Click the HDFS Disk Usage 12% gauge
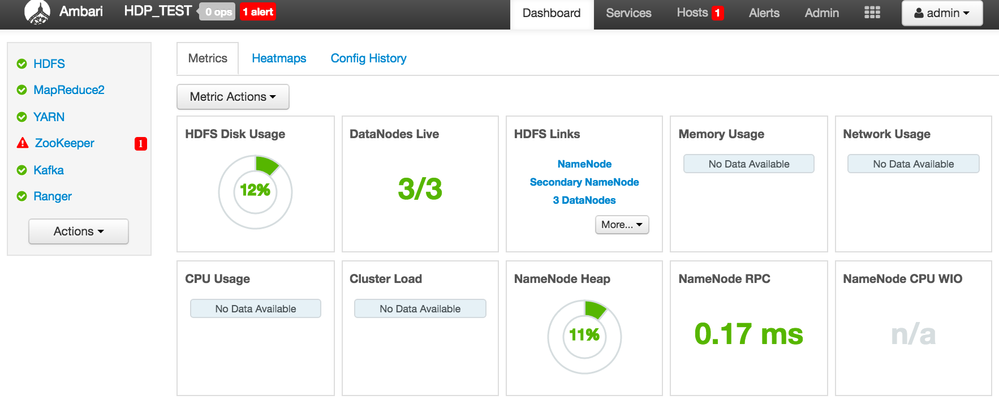Viewport: 999px width, 403px height. [x=255, y=190]
